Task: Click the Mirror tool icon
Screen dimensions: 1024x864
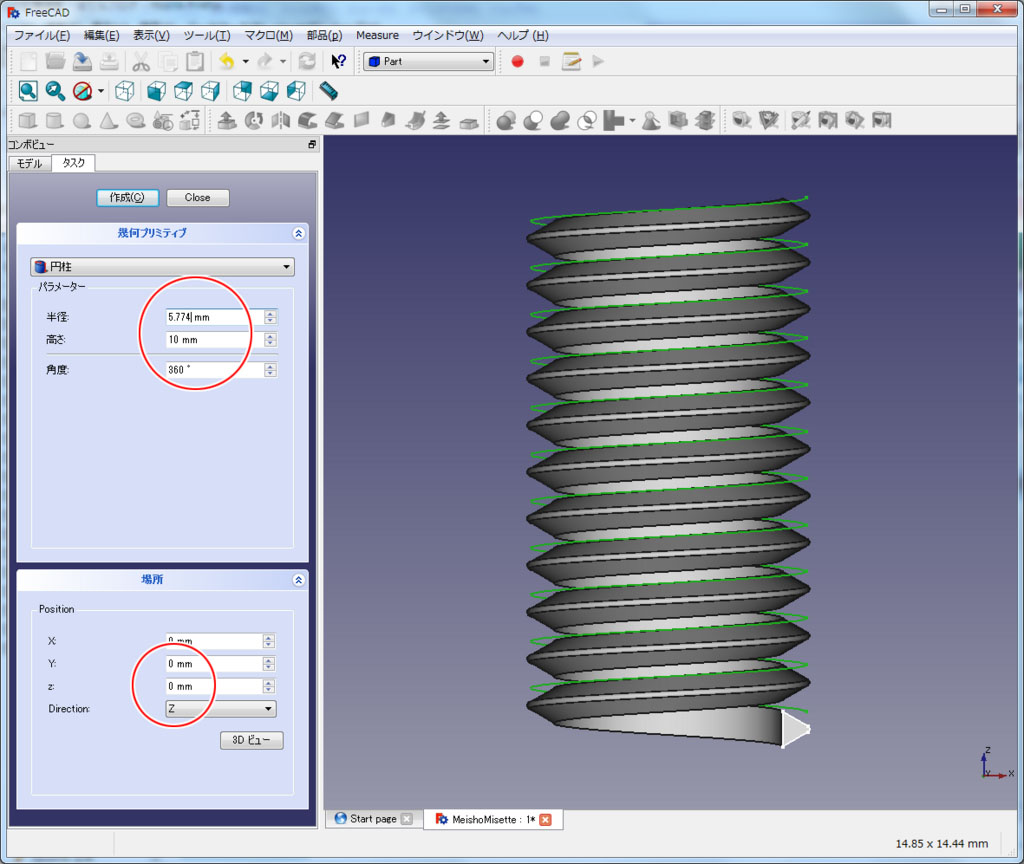Action: click(281, 120)
